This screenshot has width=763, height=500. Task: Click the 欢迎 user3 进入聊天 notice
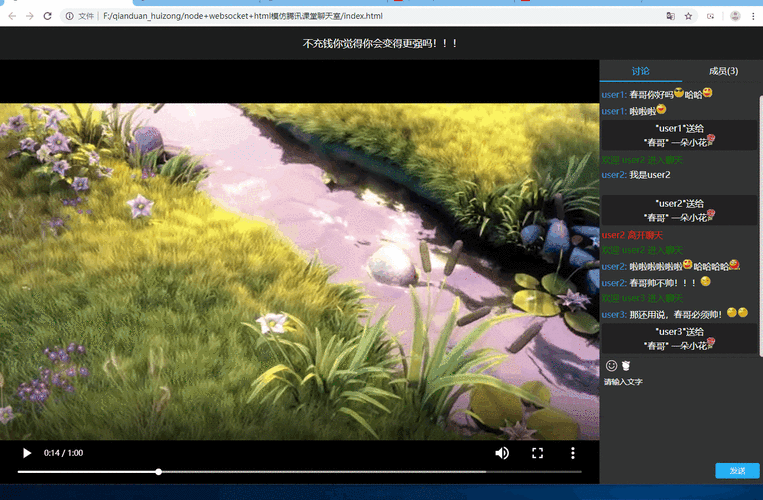642,298
